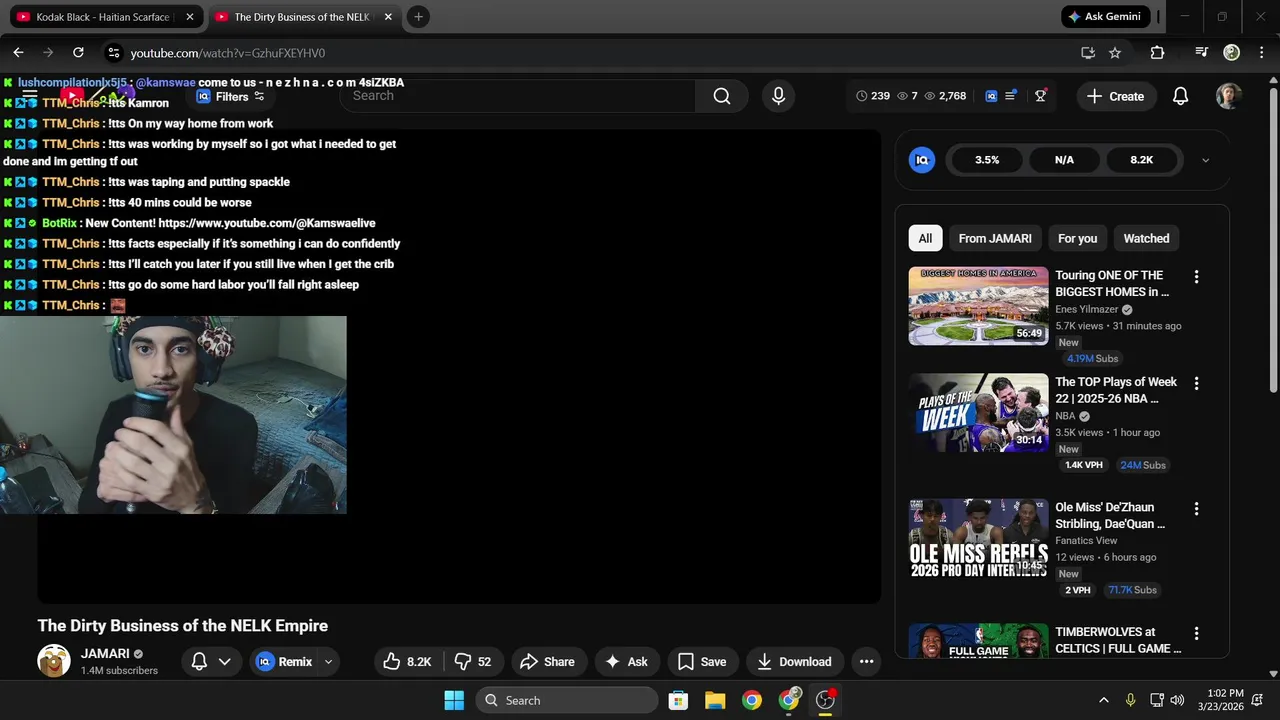Open YouTube account avatar menu

tap(1229, 96)
